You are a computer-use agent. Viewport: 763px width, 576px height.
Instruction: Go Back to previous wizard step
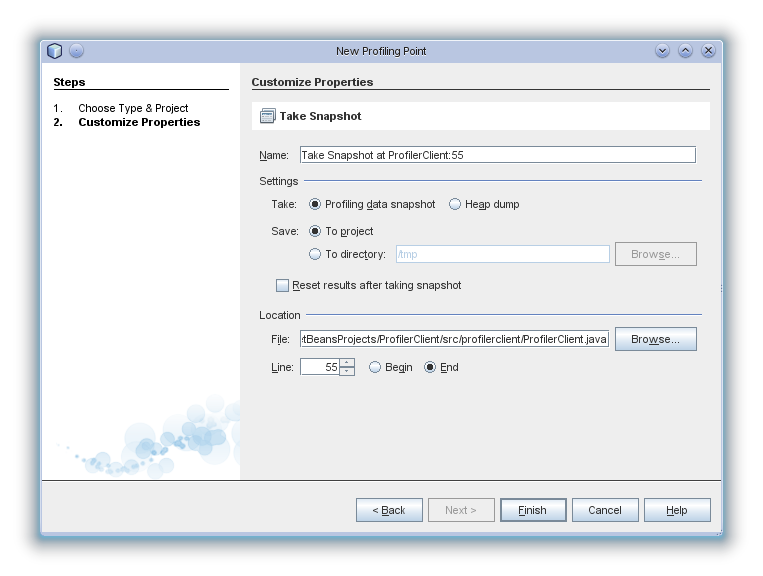[389, 510]
